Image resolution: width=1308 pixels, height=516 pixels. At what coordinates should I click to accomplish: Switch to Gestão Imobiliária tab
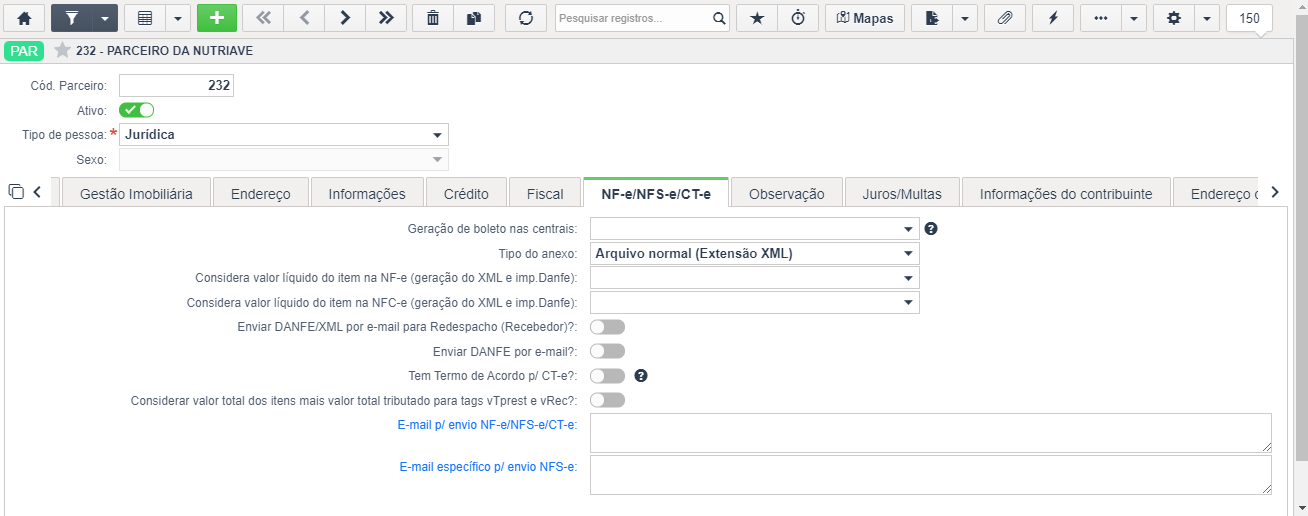click(x=135, y=194)
